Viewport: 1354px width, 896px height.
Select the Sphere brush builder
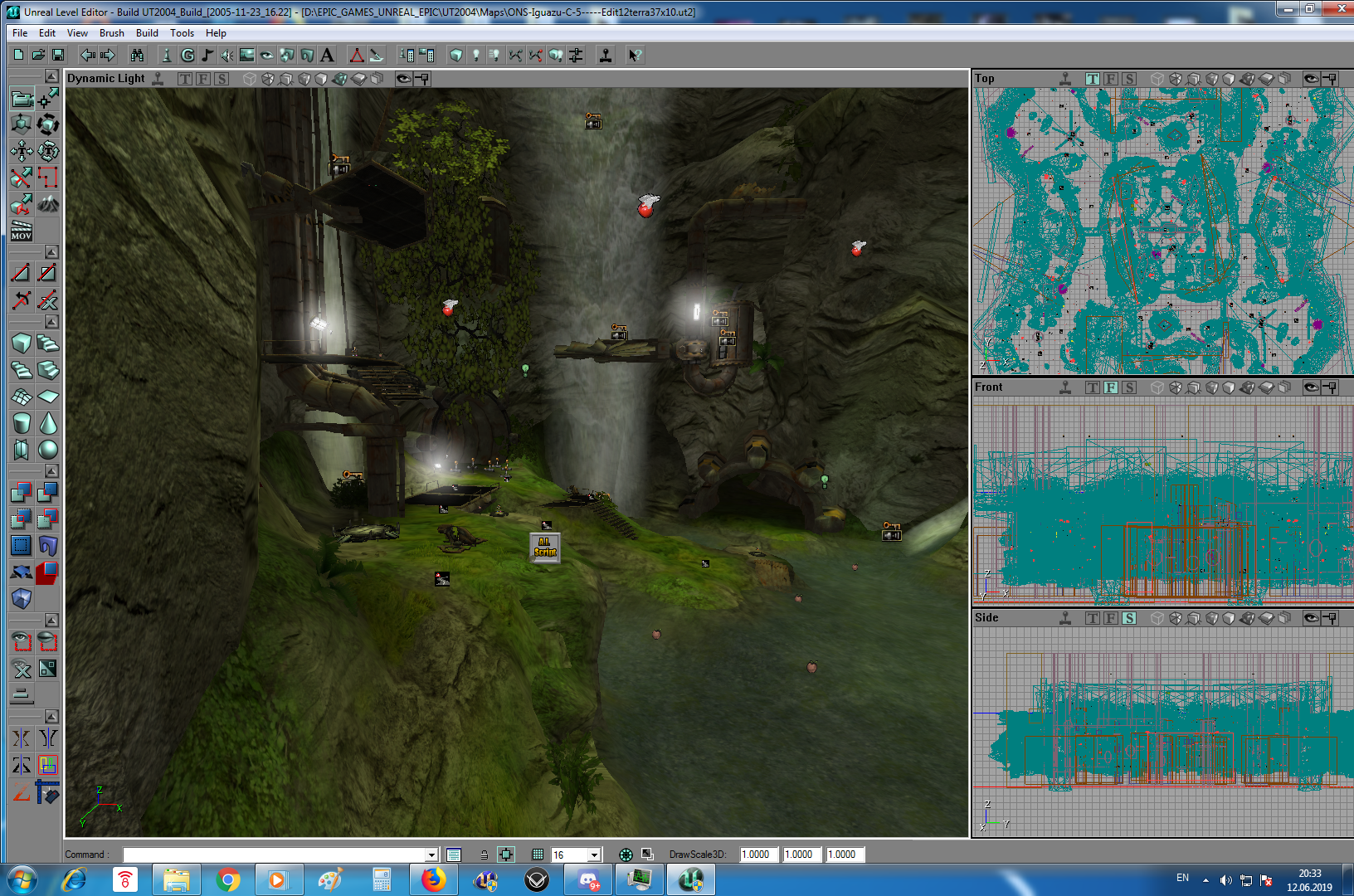(48, 450)
